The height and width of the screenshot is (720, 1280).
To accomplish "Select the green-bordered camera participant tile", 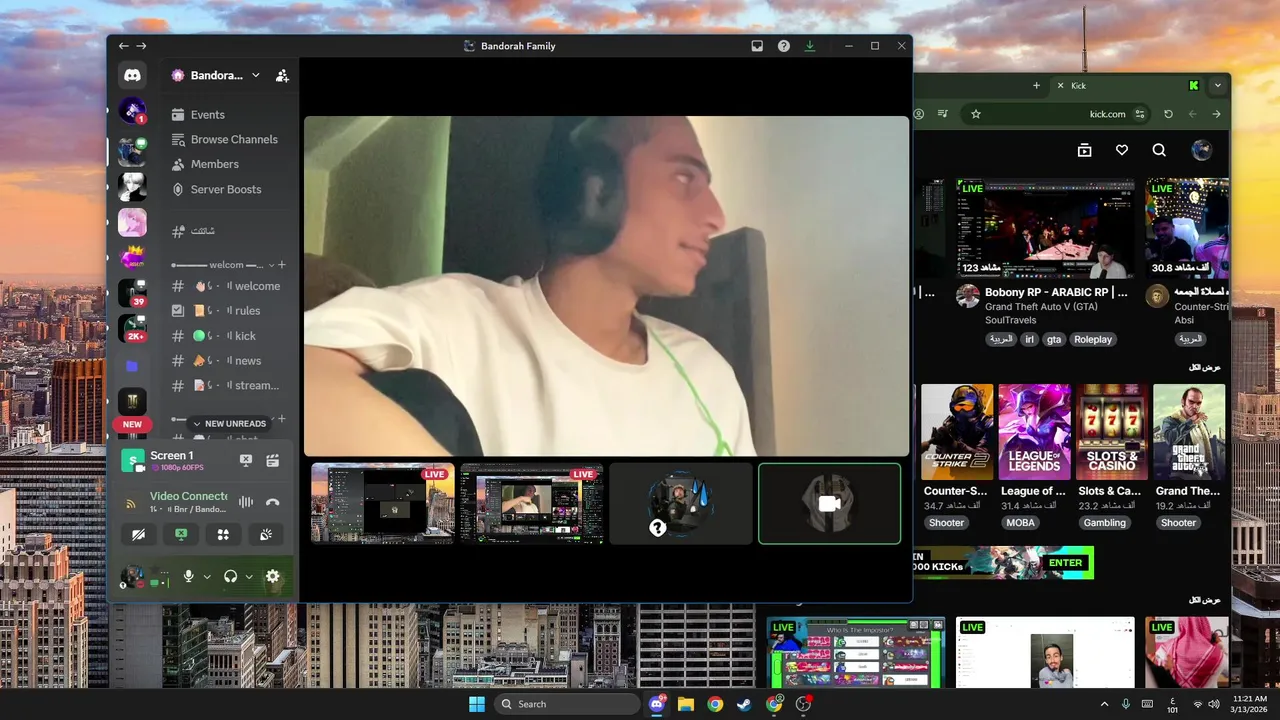I will tap(830, 503).
